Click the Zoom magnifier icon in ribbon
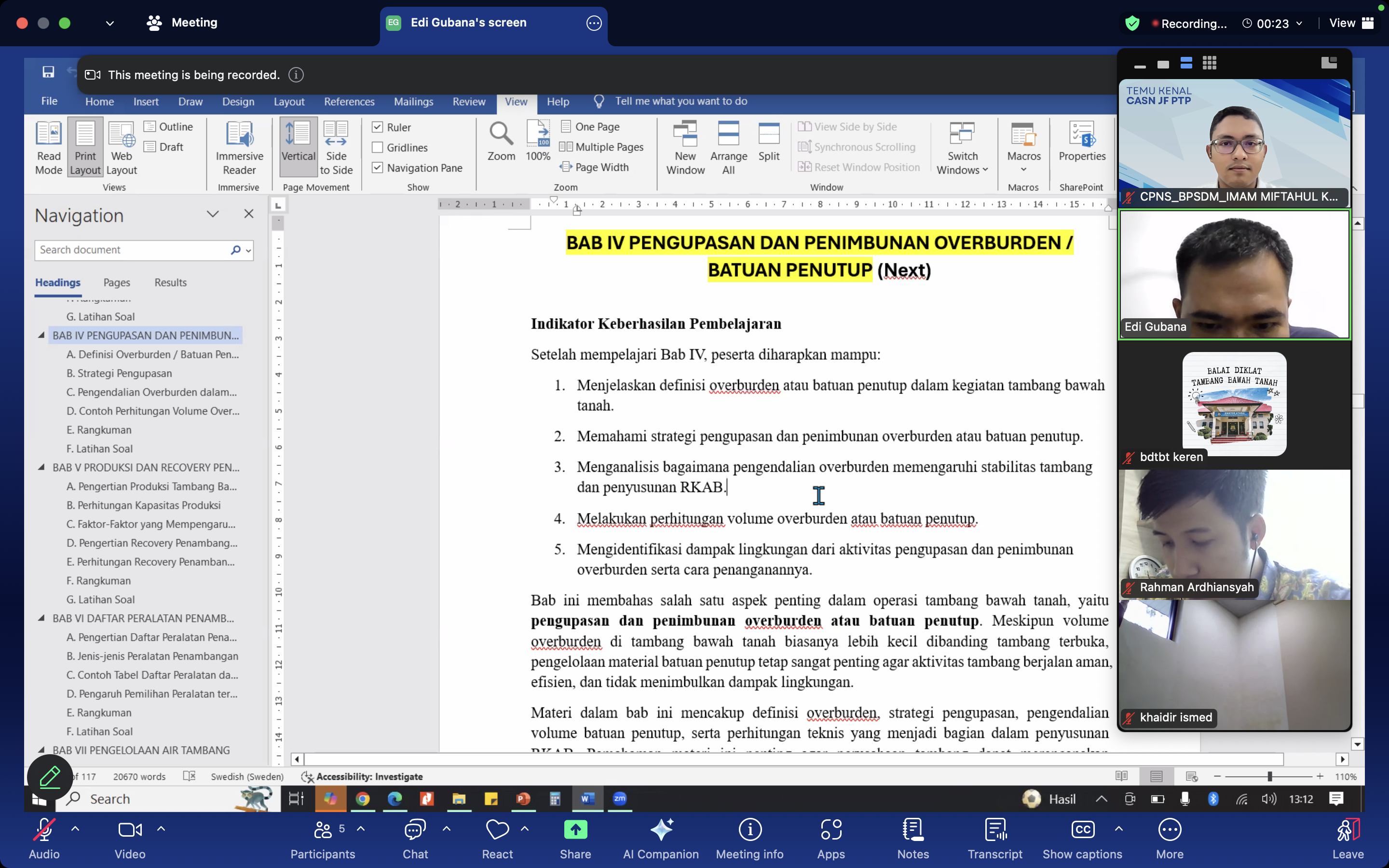This screenshot has width=1389, height=868. (x=501, y=135)
